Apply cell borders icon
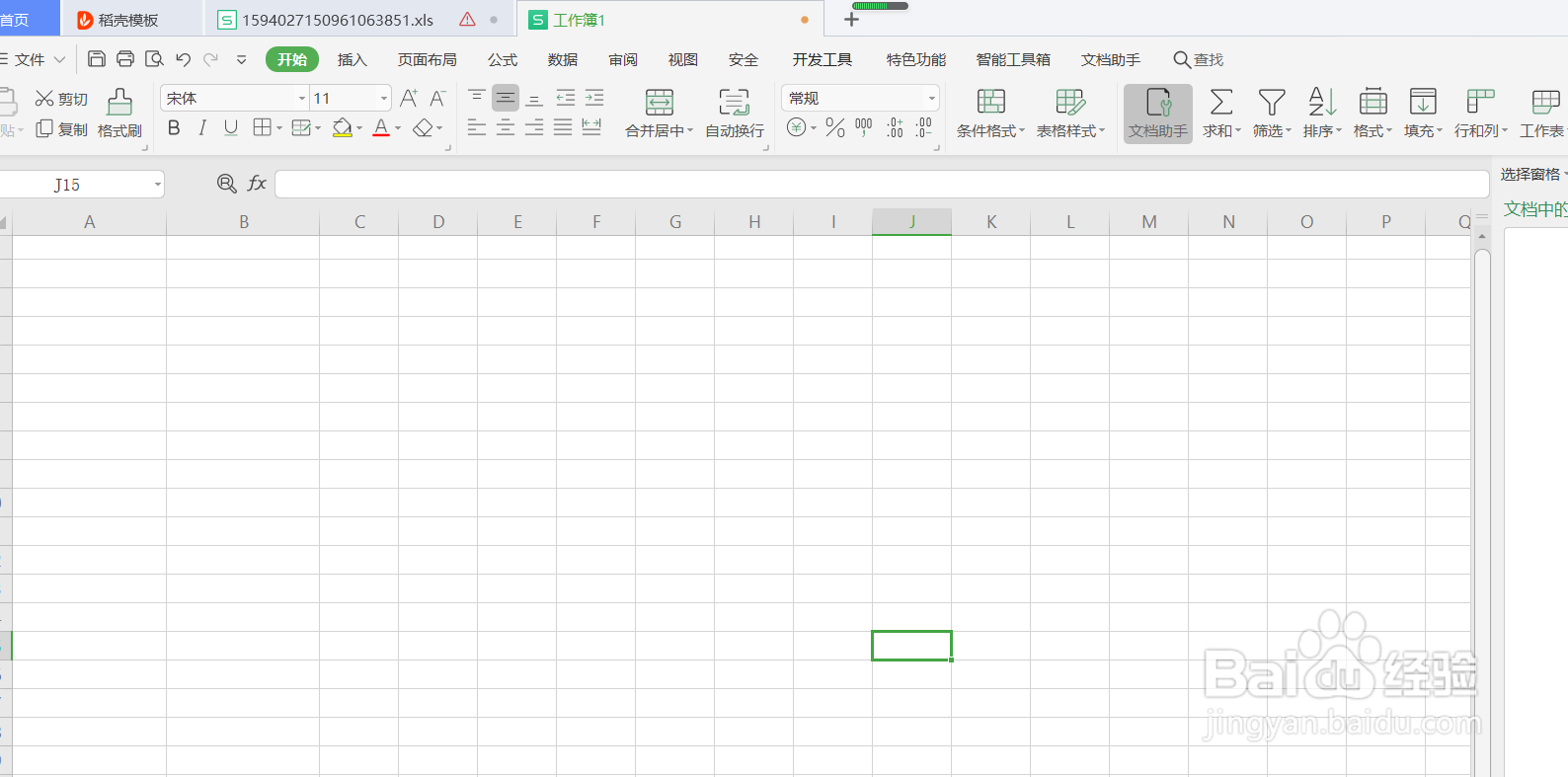Viewport: 1568px width, 777px height. (x=262, y=127)
